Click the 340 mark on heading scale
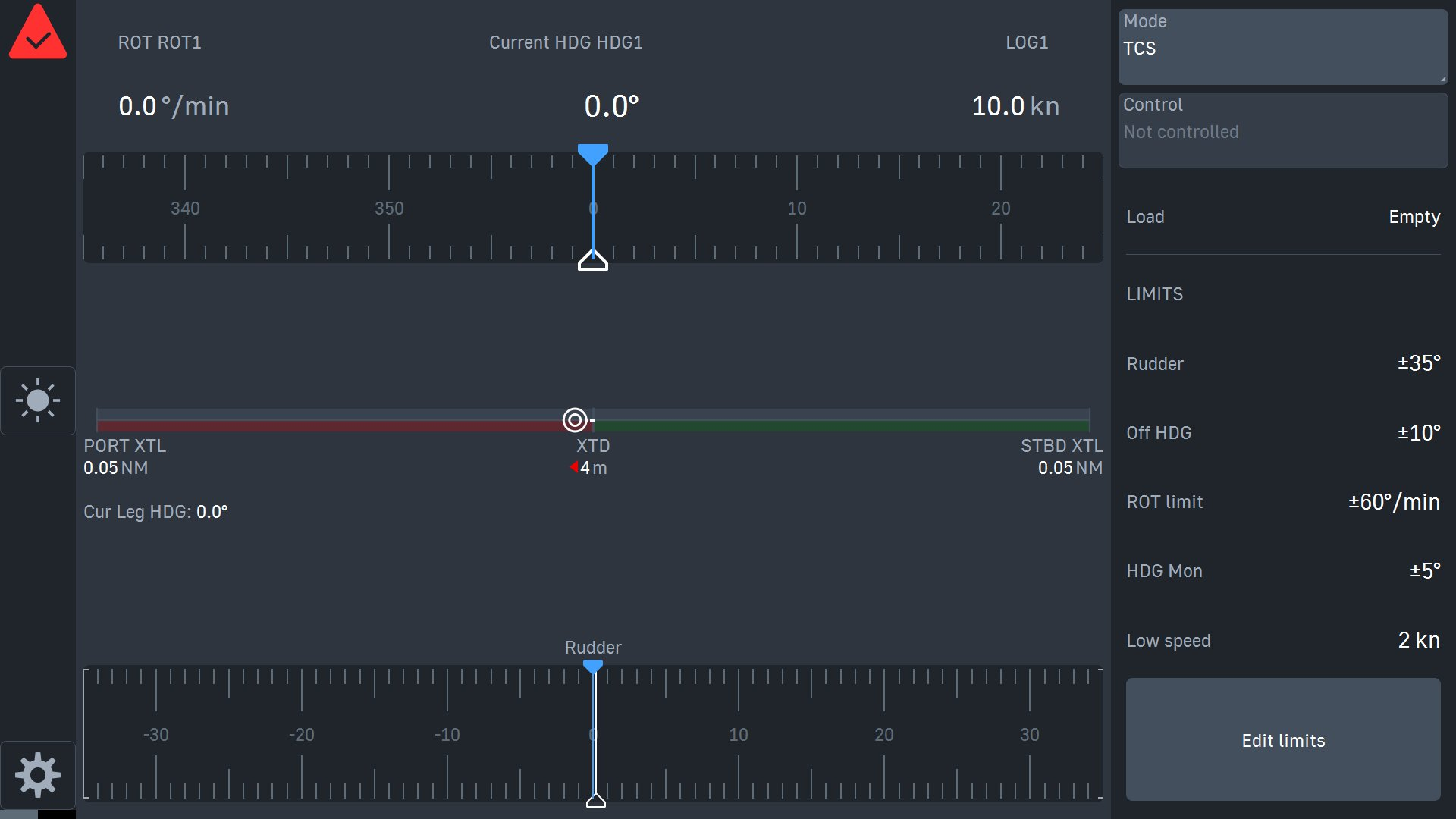1456x819 pixels. tap(185, 209)
